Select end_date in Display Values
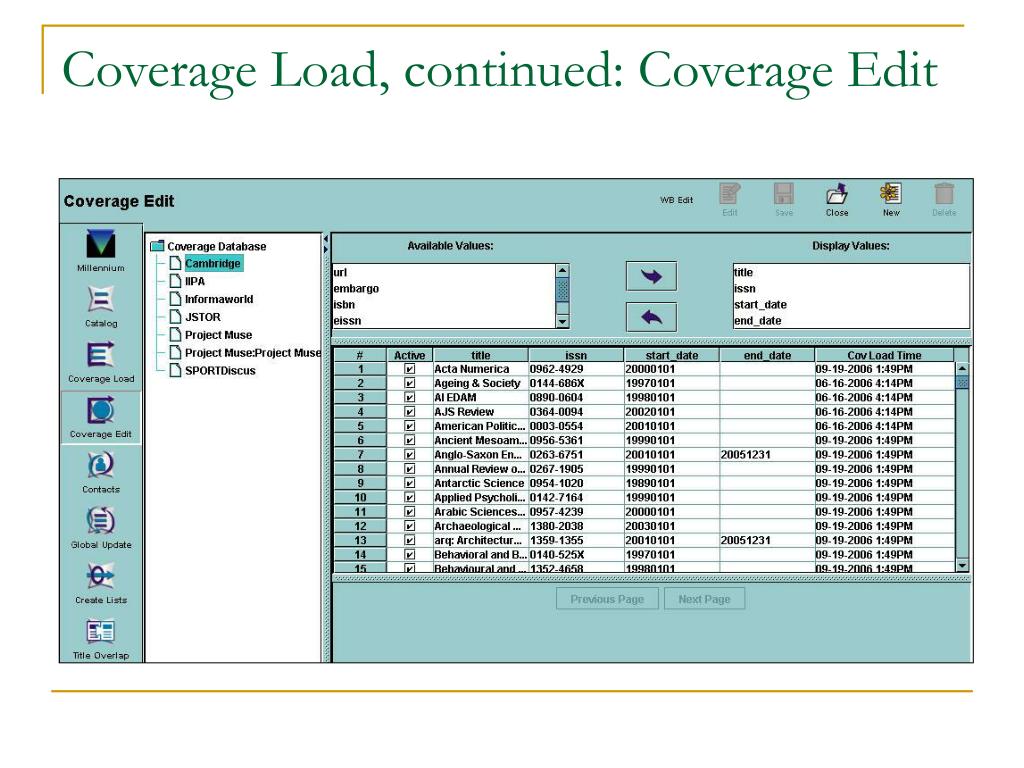 click(x=758, y=321)
